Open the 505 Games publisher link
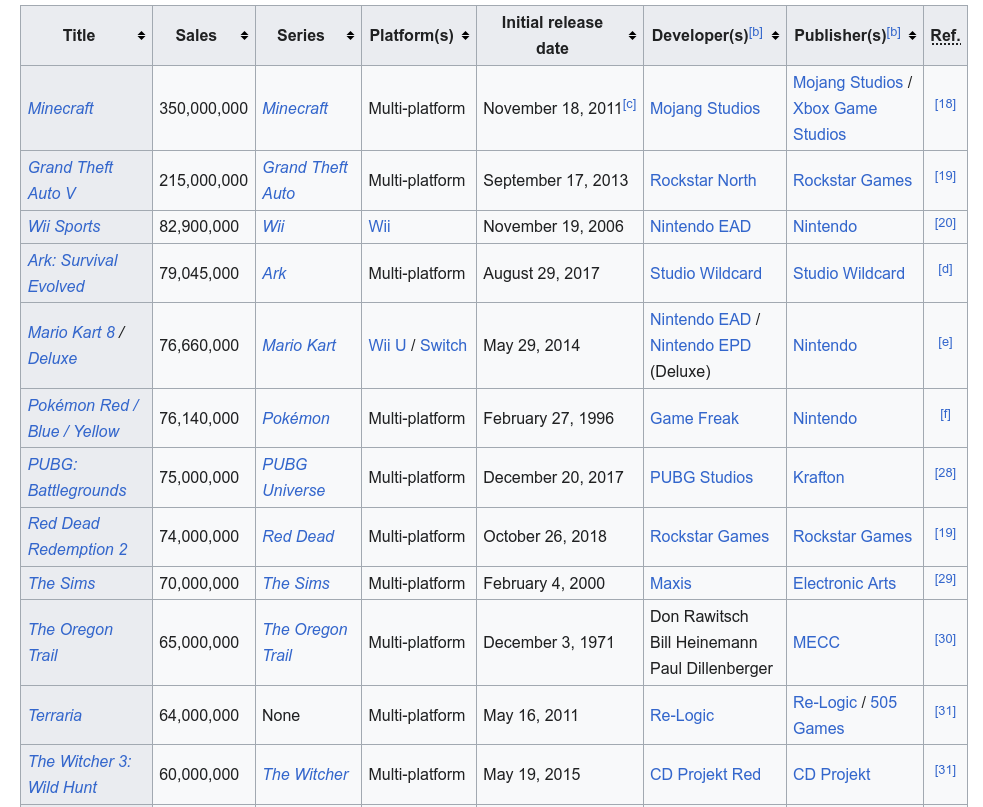 click(x=845, y=715)
